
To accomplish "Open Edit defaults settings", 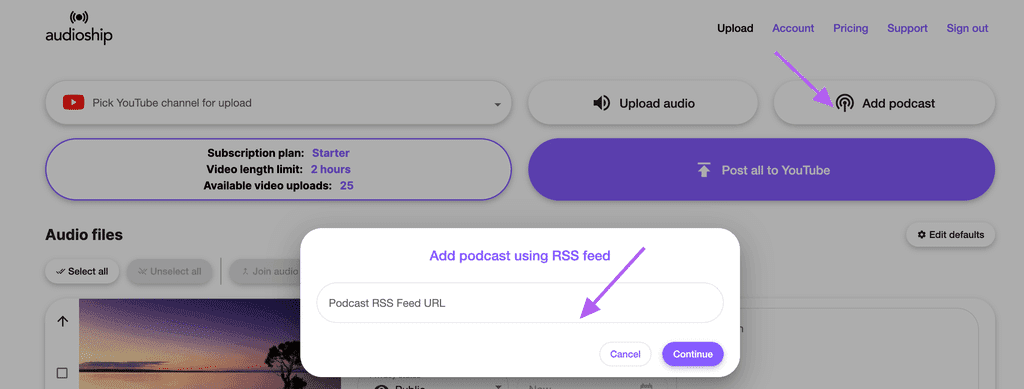I will pos(950,235).
